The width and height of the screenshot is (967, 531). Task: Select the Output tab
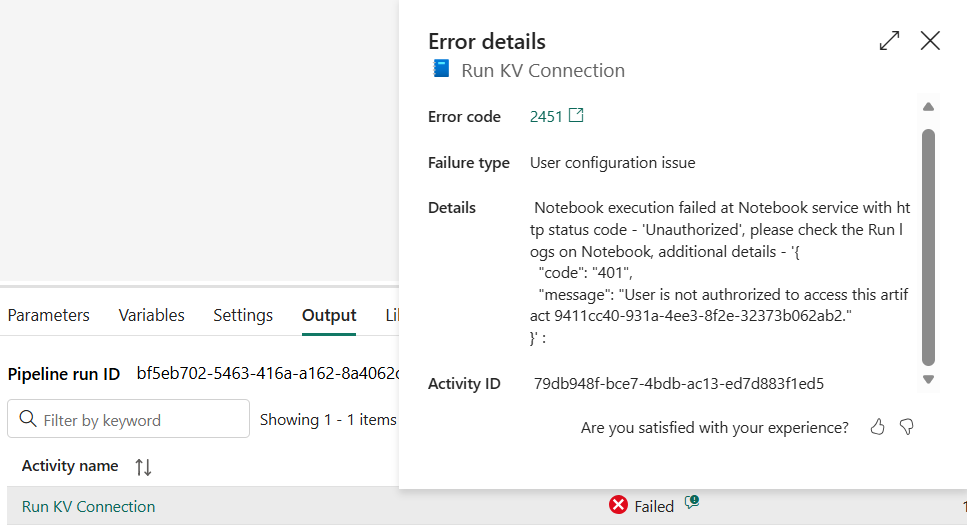point(329,315)
